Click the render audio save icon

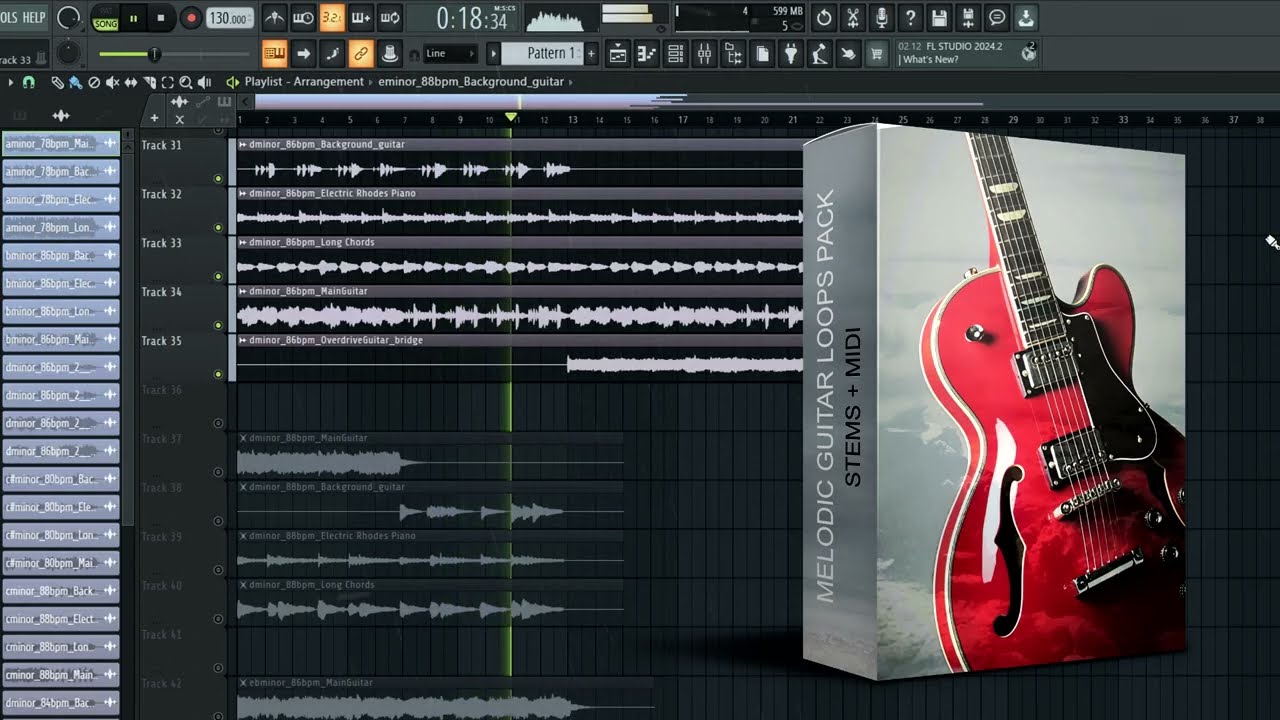pyautogui.click(x=968, y=18)
